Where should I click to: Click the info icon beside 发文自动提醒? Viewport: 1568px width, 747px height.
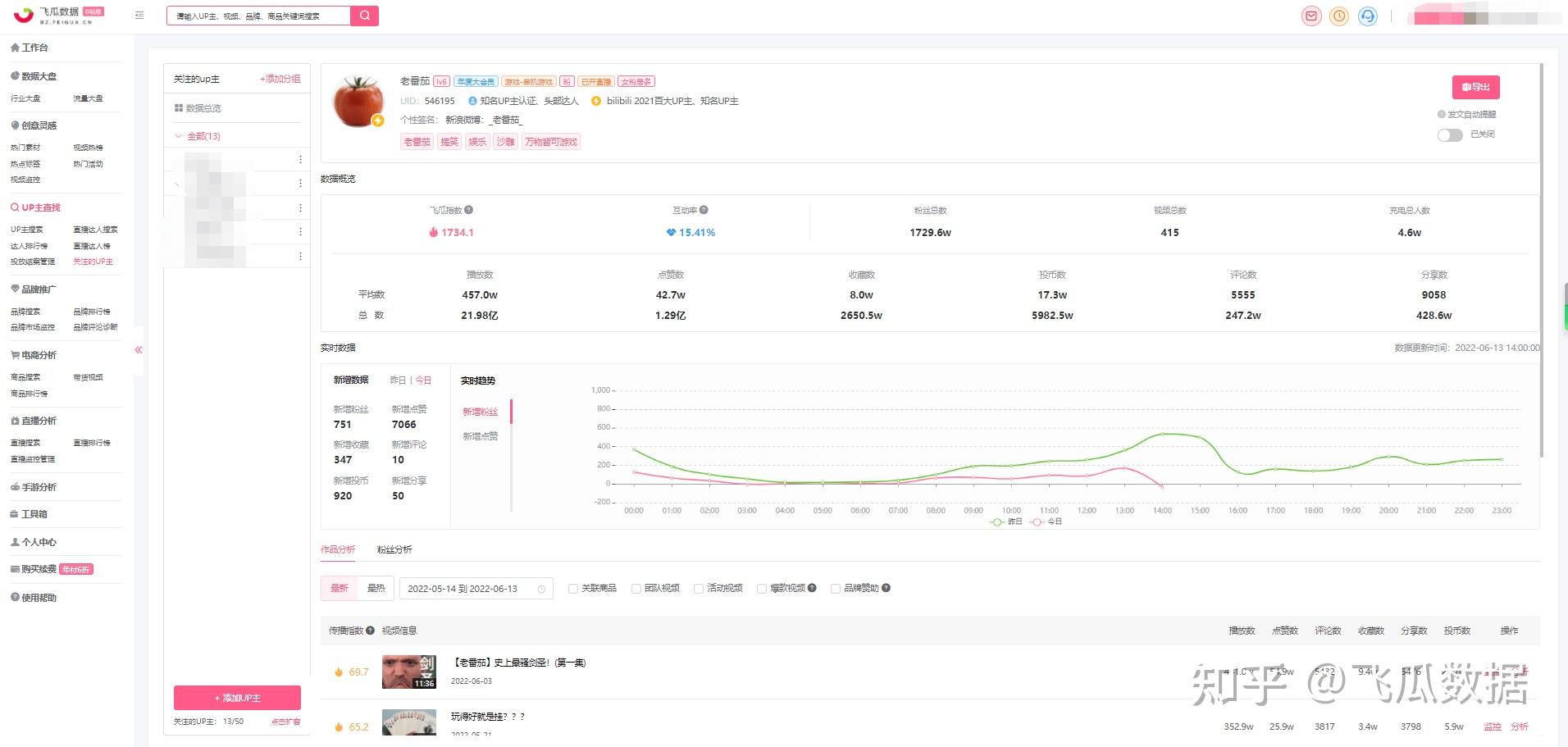(x=1442, y=115)
